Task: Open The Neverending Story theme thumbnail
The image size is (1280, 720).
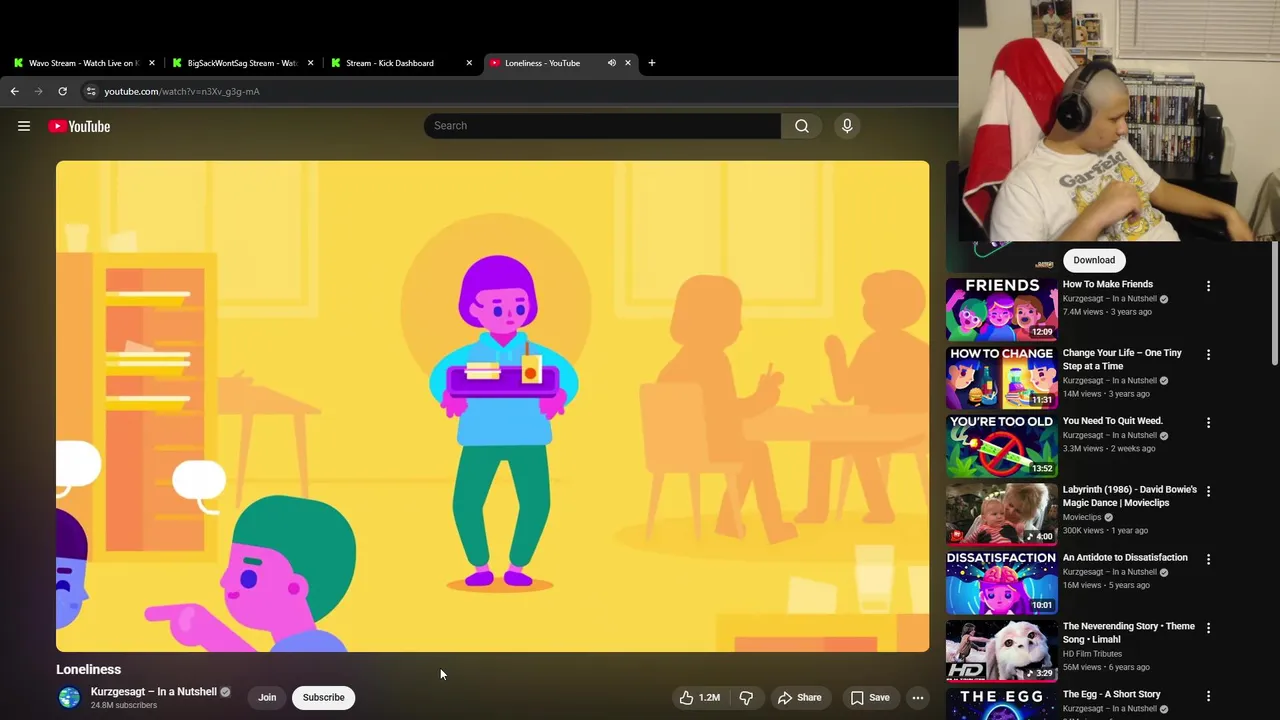Action: (1001, 651)
